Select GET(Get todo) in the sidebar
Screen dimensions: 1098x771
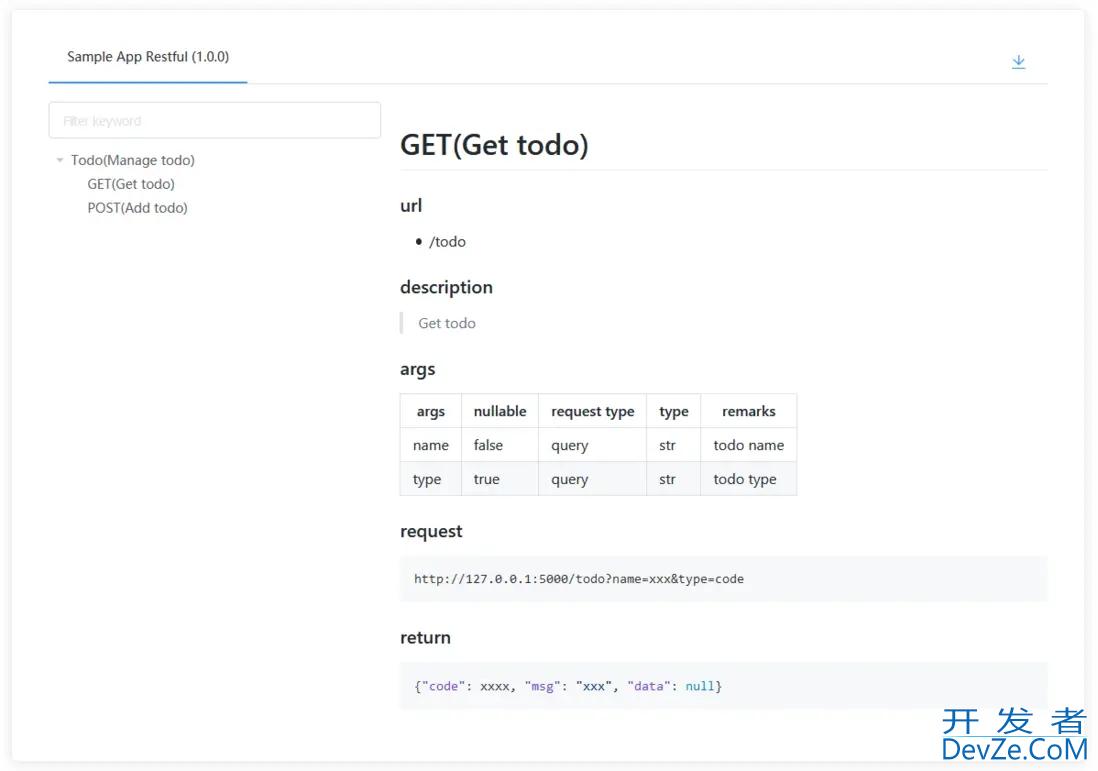pyautogui.click(x=131, y=184)
